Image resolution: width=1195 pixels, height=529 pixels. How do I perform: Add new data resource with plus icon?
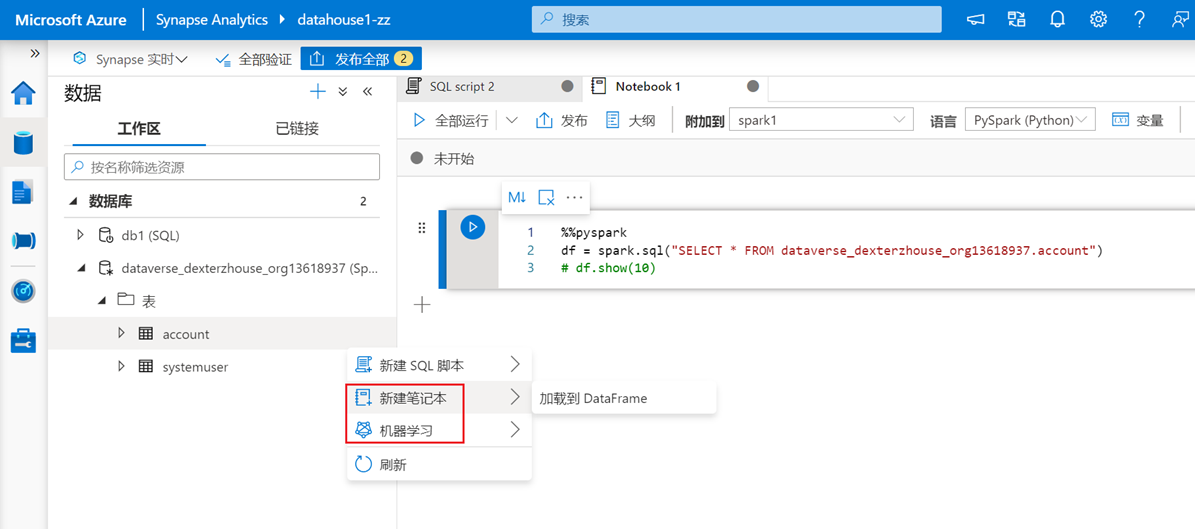(318, 91)
